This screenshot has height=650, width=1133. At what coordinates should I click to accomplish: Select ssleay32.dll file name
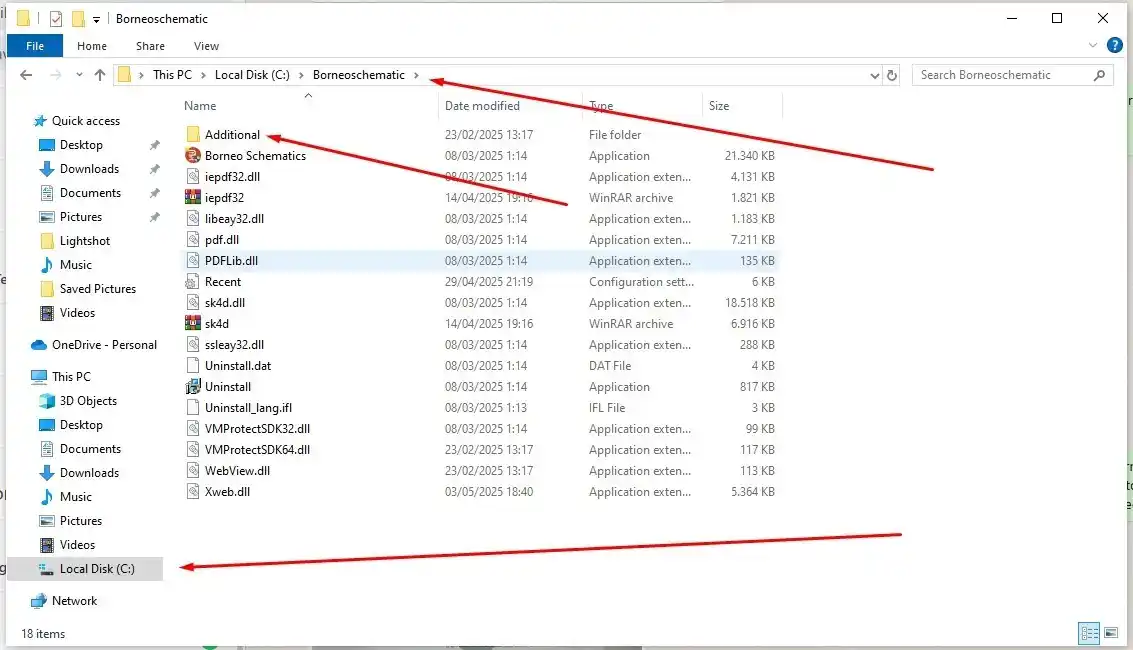coord(234,344)
